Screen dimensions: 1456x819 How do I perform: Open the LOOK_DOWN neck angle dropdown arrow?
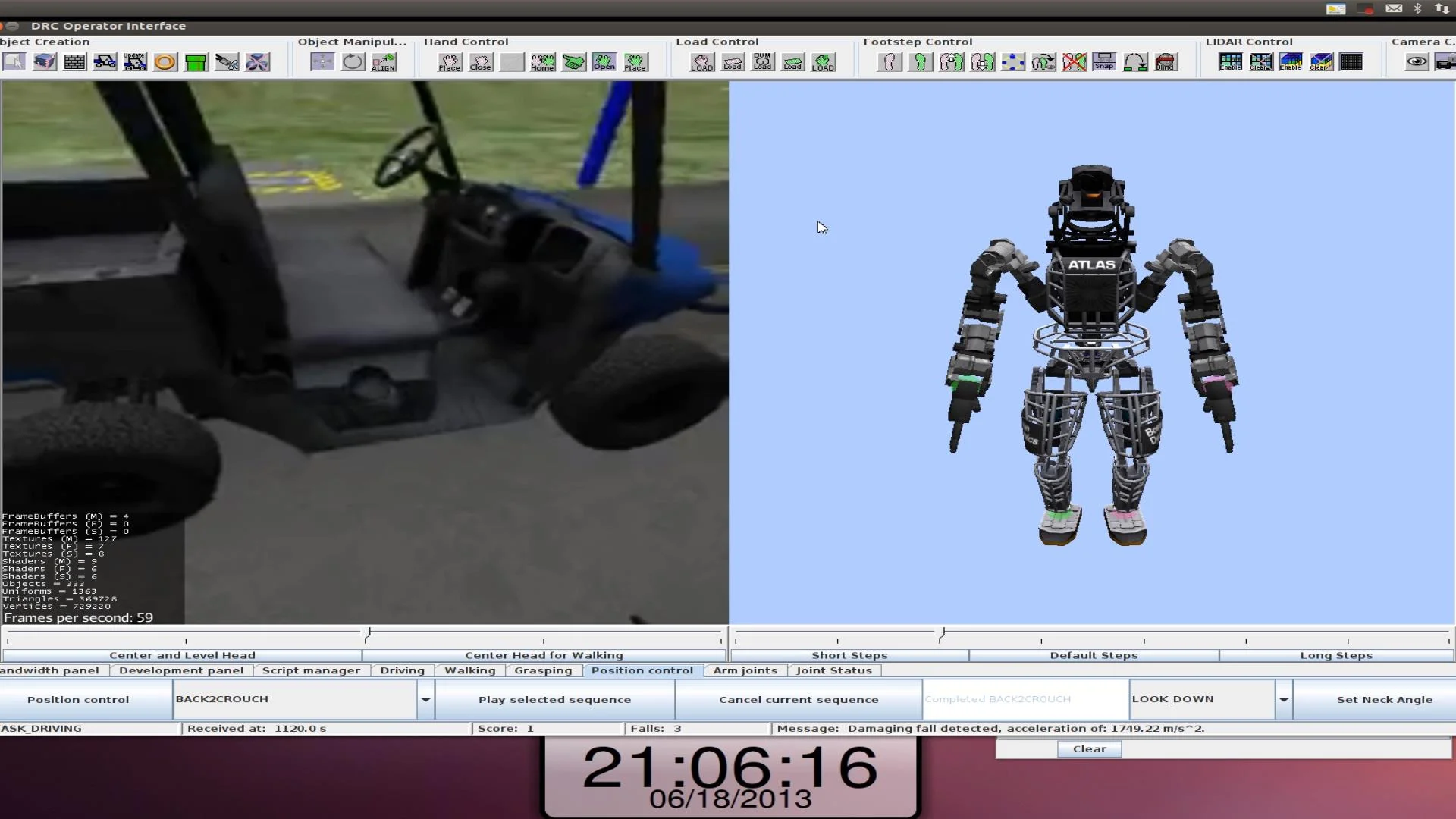pos(1284,699)
